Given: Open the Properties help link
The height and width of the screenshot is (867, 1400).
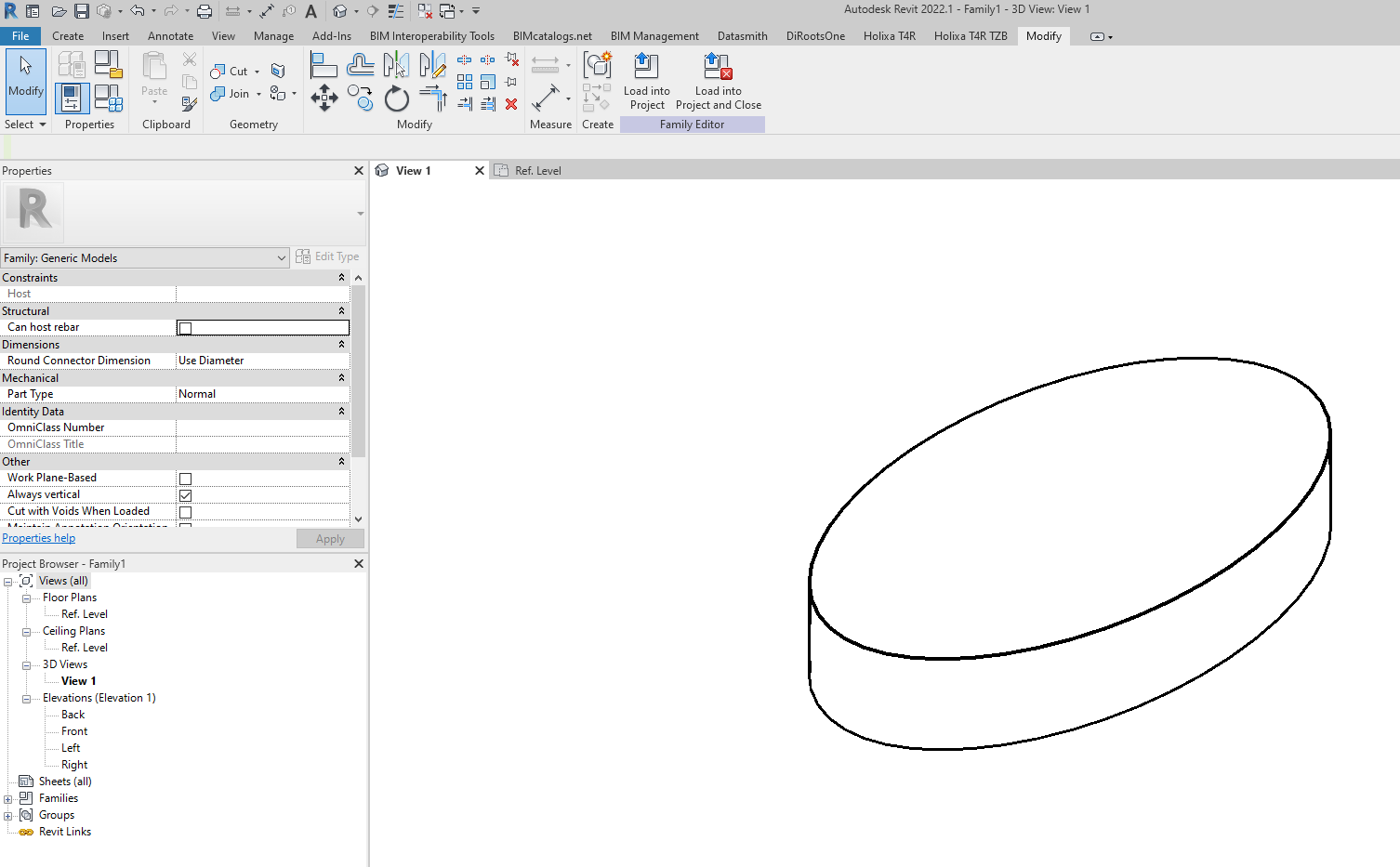Looking at the screenshot, I should click(38, 538).
